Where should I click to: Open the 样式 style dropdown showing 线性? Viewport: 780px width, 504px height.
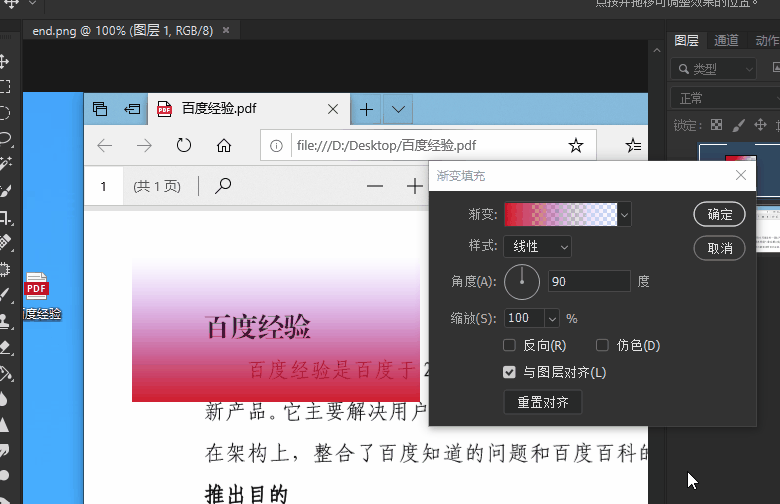pyautogui.click(x=537, y=247)
